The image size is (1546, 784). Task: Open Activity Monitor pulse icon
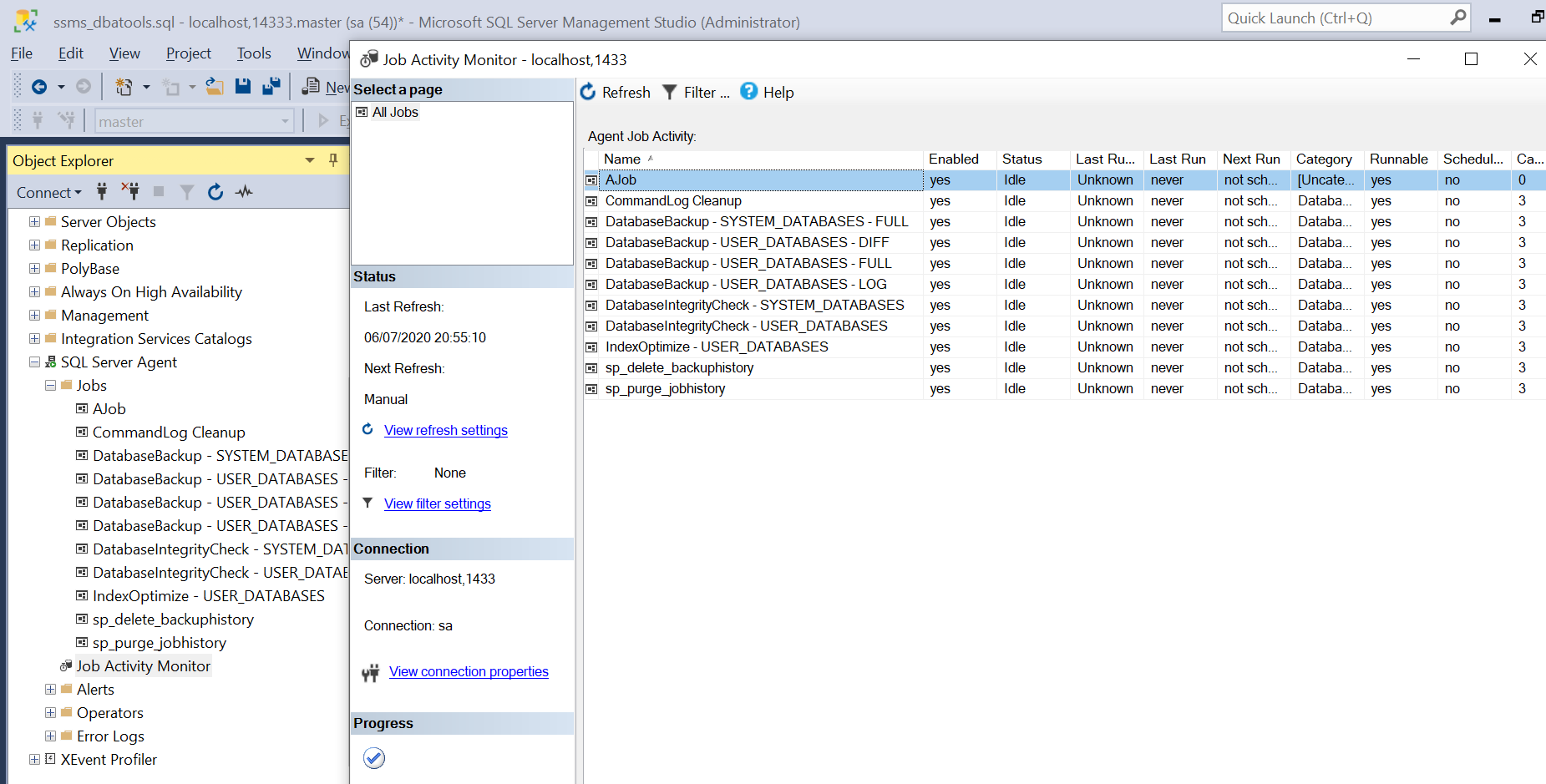click(244, 192)
